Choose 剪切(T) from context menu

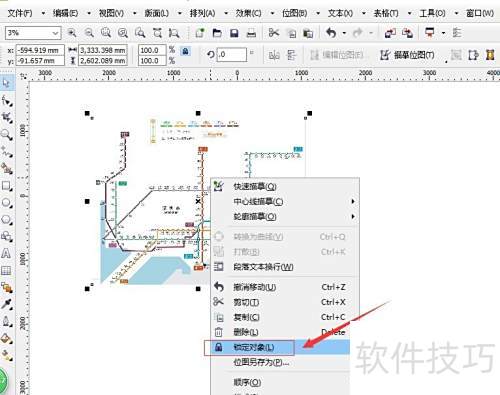coord(285,302)
